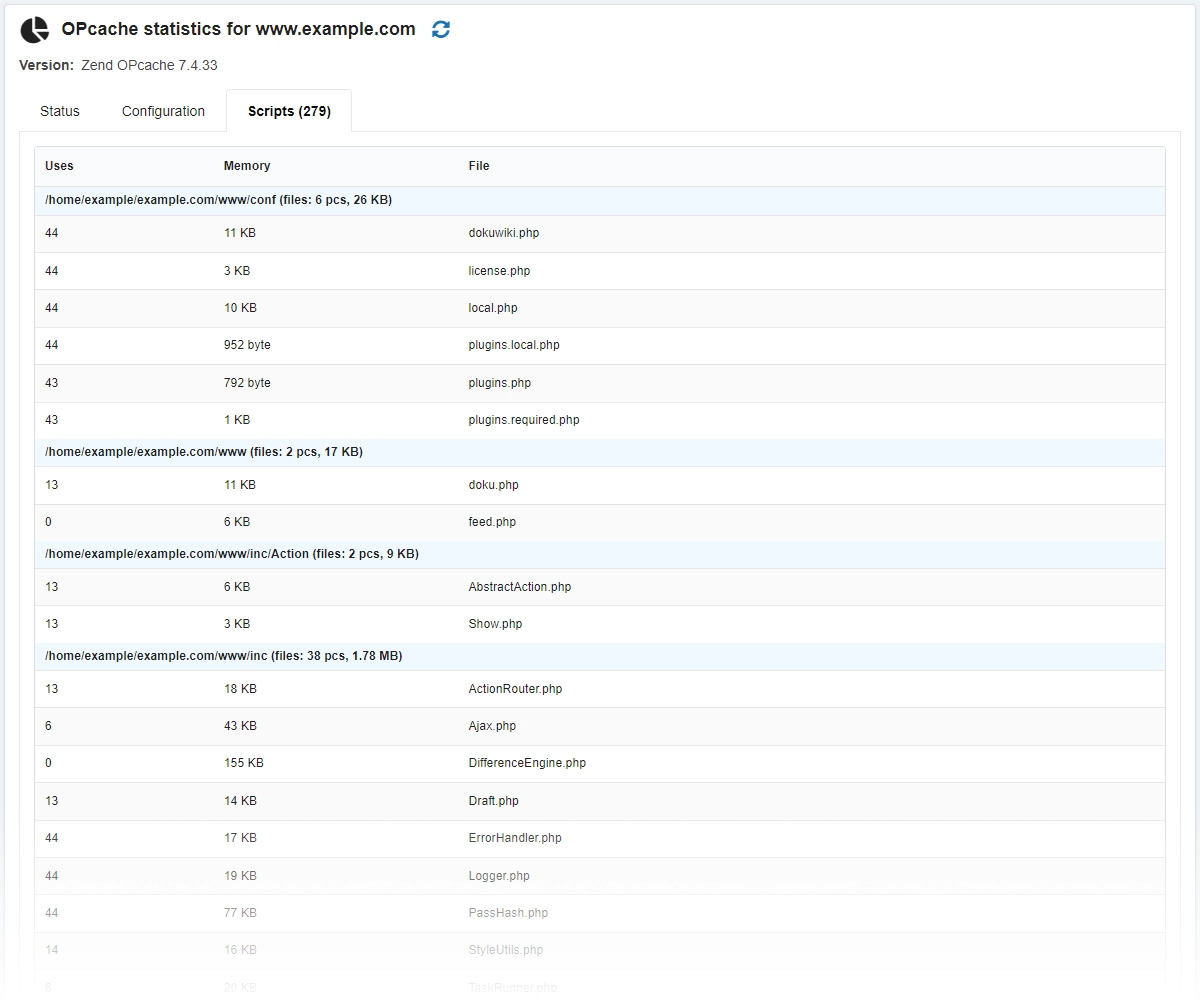1200x1000 pixels.
Task: Click the Zend OPcache 7.4.33 version text
Action: pos(150,65)
